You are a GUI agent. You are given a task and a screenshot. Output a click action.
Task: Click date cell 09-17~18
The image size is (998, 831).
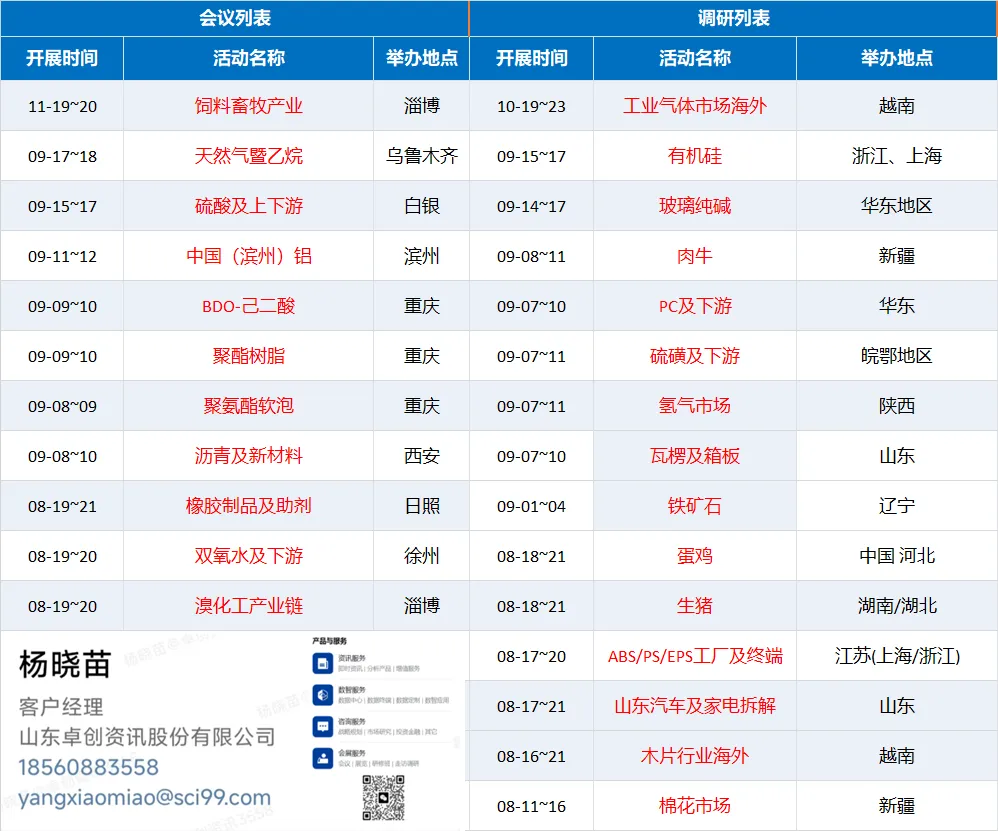click(62, 157)
